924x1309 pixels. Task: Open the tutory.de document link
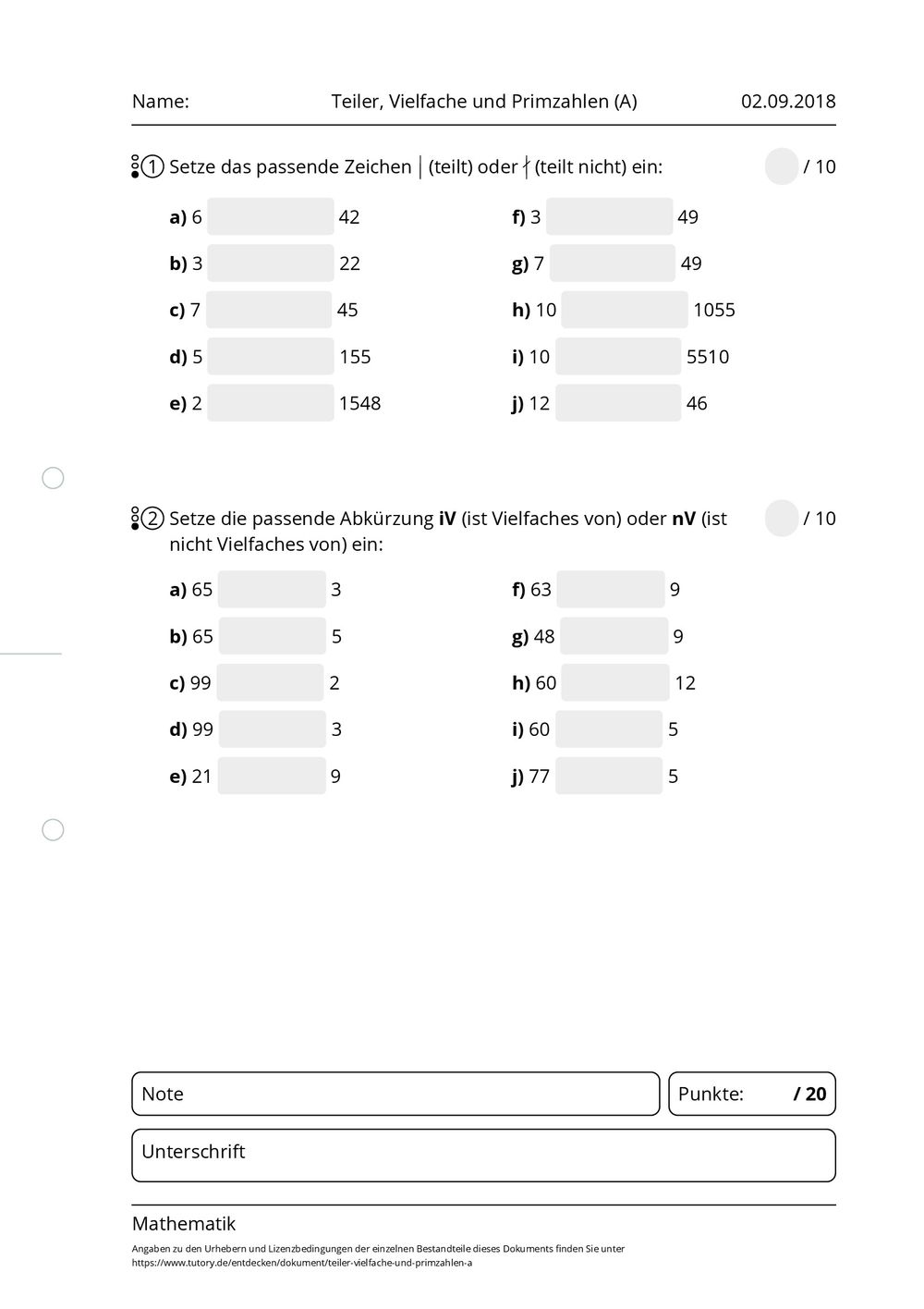[x=302, y=1263]
